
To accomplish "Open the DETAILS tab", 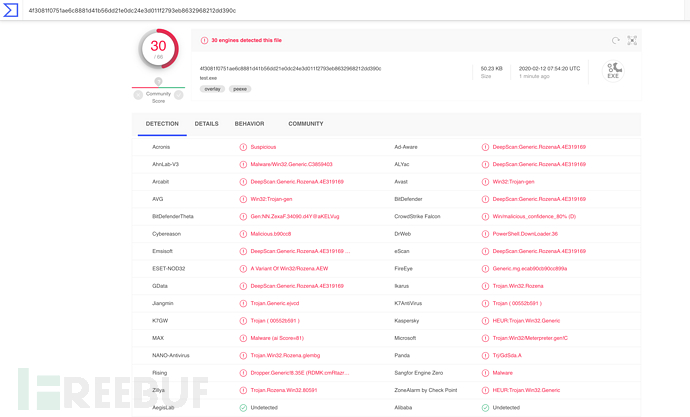I will click(206, 124).
